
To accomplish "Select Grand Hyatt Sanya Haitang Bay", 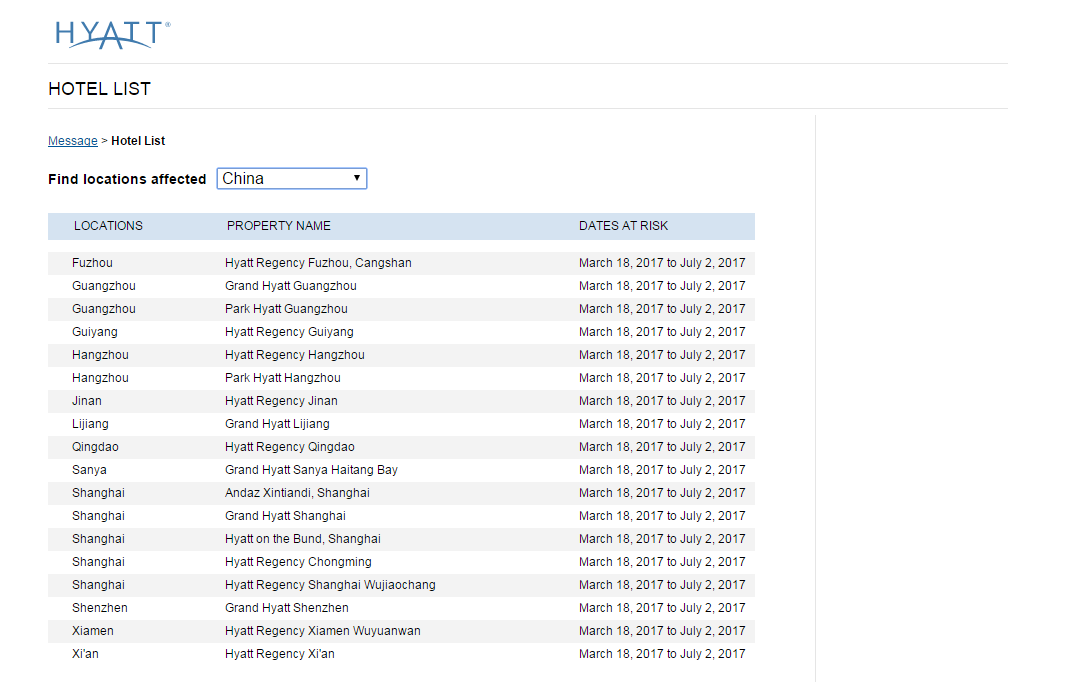I will (311, 470).
